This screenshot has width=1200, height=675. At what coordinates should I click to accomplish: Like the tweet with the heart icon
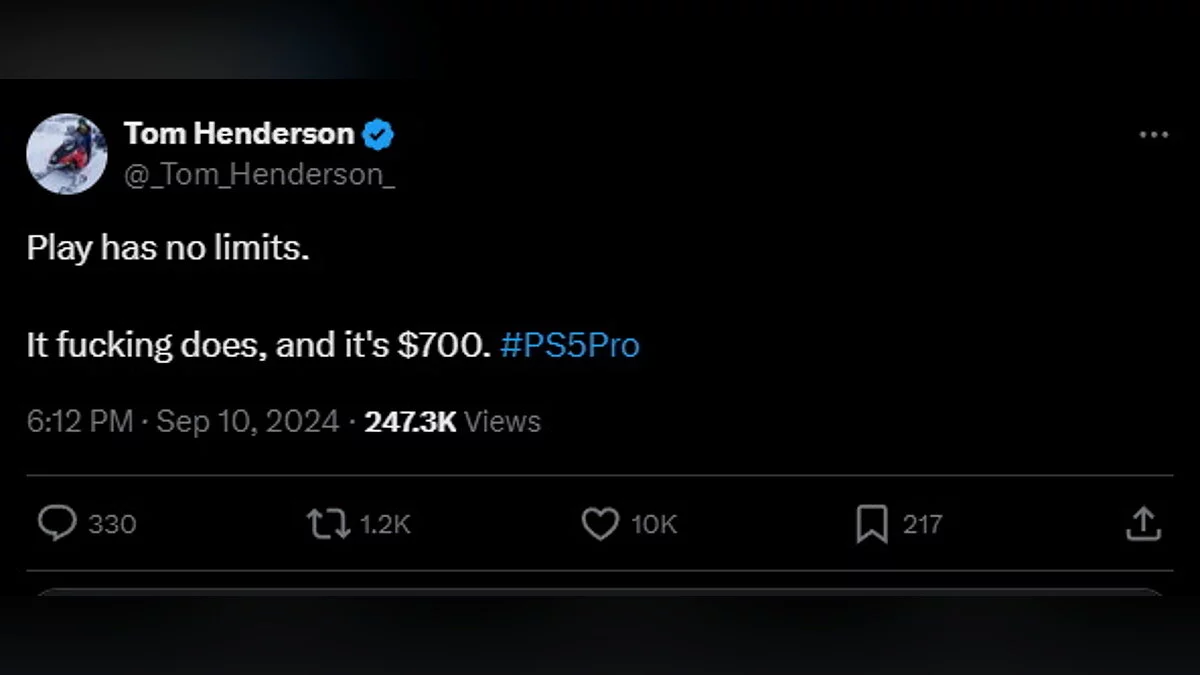tap(600, 524)
